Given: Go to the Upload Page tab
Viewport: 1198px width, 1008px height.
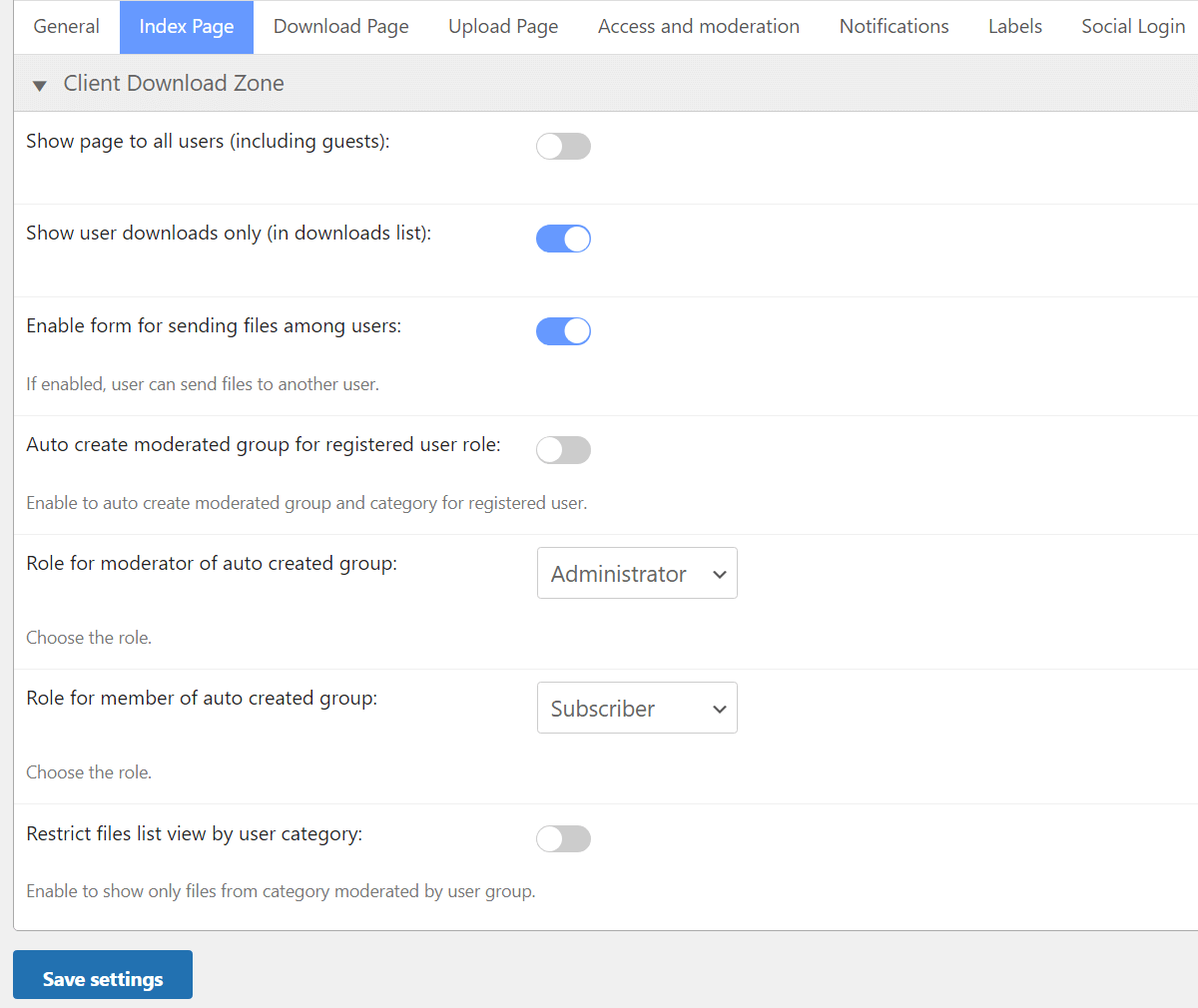Looking at the screenshot, I should (x=503, y=27).
